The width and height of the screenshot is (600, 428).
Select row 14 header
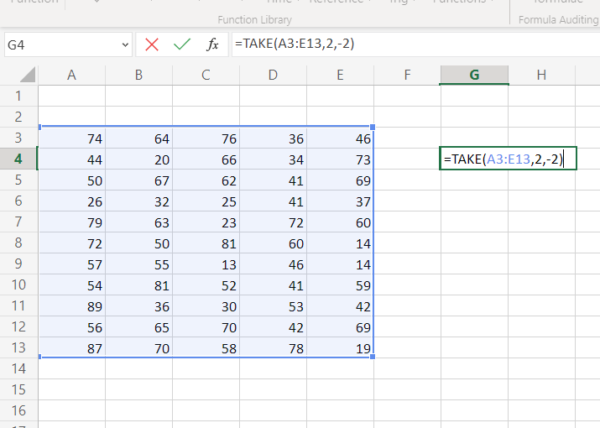pos(18,369)
